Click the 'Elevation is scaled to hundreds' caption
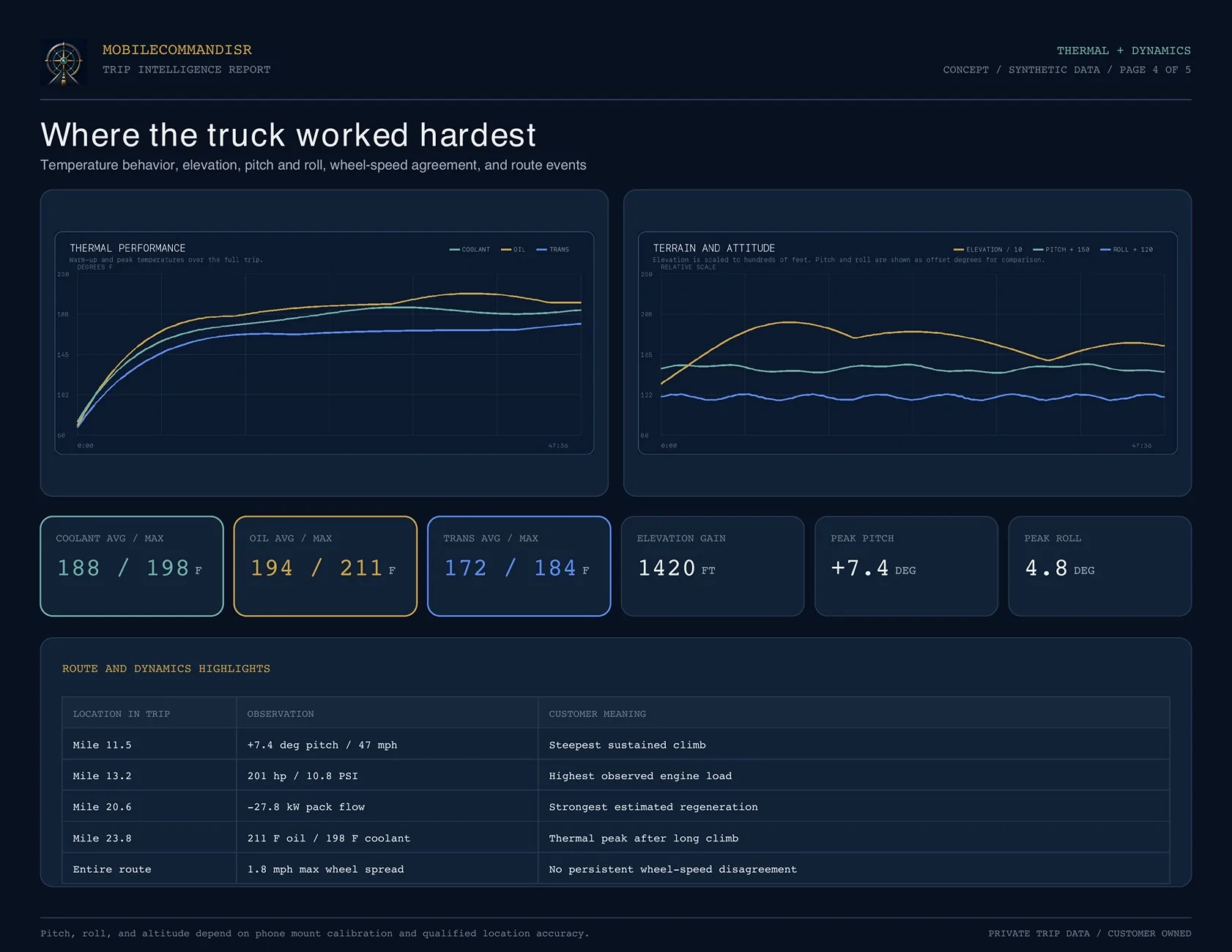The image size is (1232, 952). [849, 260]
